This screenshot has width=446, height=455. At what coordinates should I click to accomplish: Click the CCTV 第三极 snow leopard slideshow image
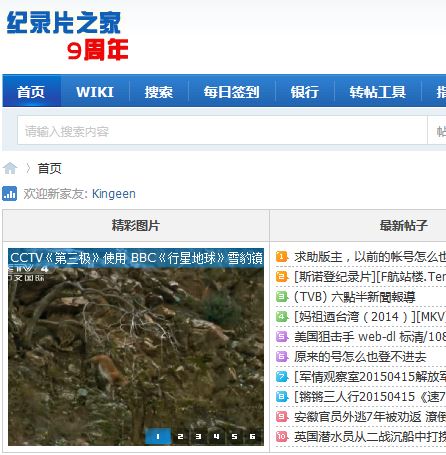coord(136,347)
